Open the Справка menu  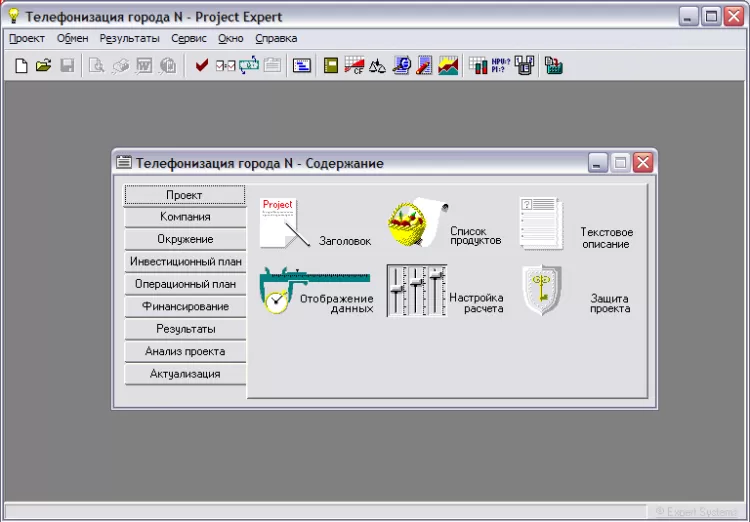coord(276,39)
